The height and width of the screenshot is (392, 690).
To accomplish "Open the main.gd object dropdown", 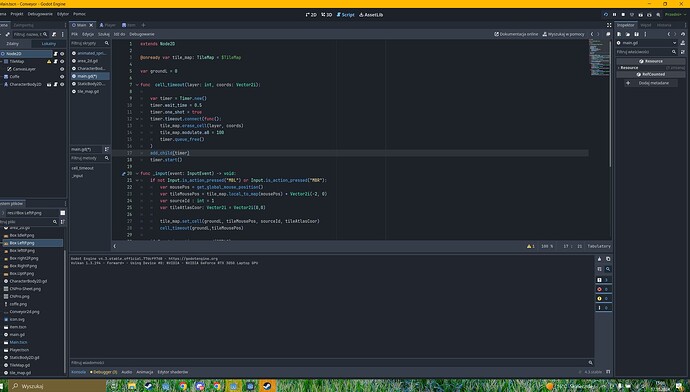I will [647, 43].
